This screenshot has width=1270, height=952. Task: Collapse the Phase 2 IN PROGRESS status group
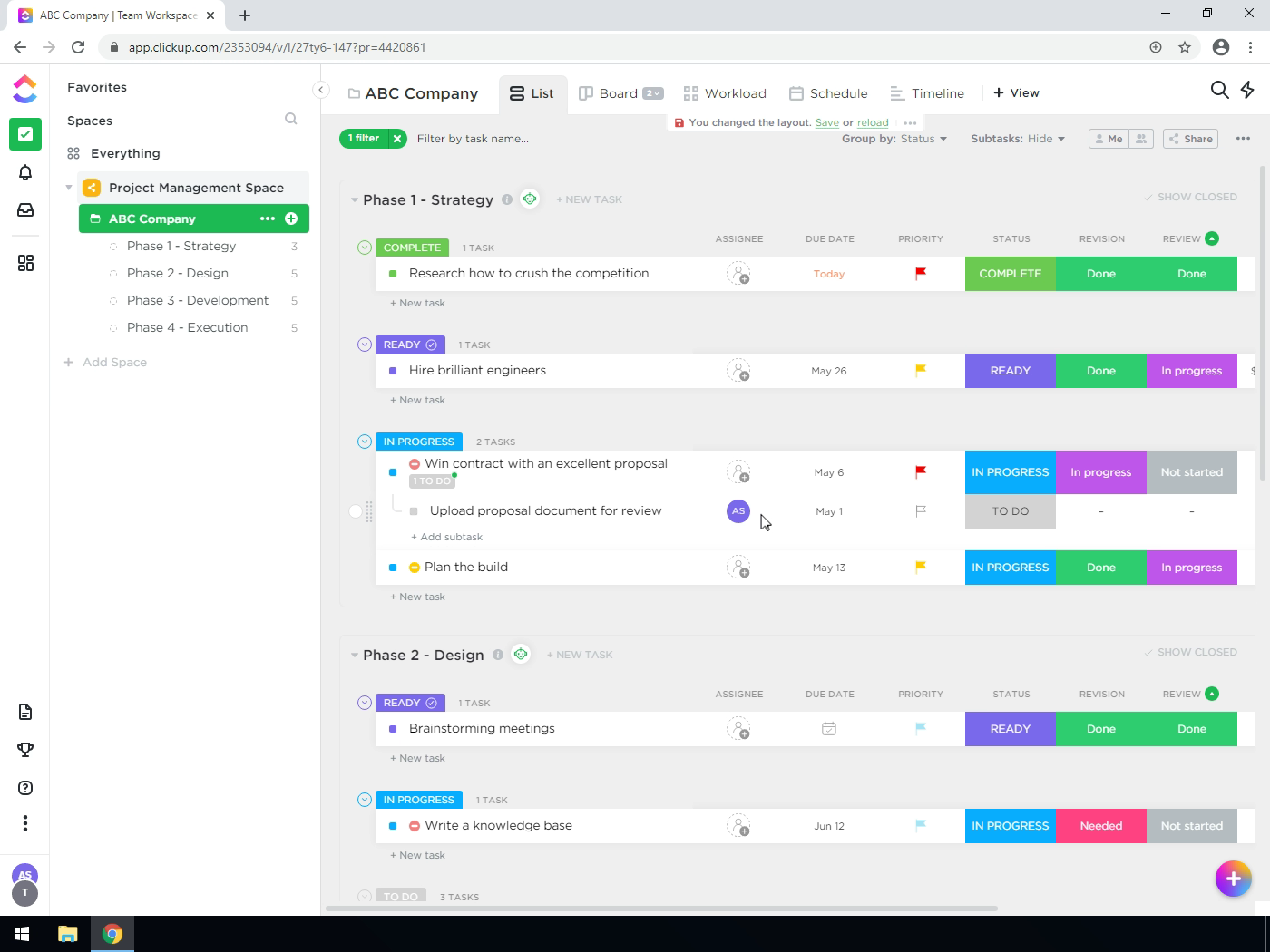click(365, 800)
